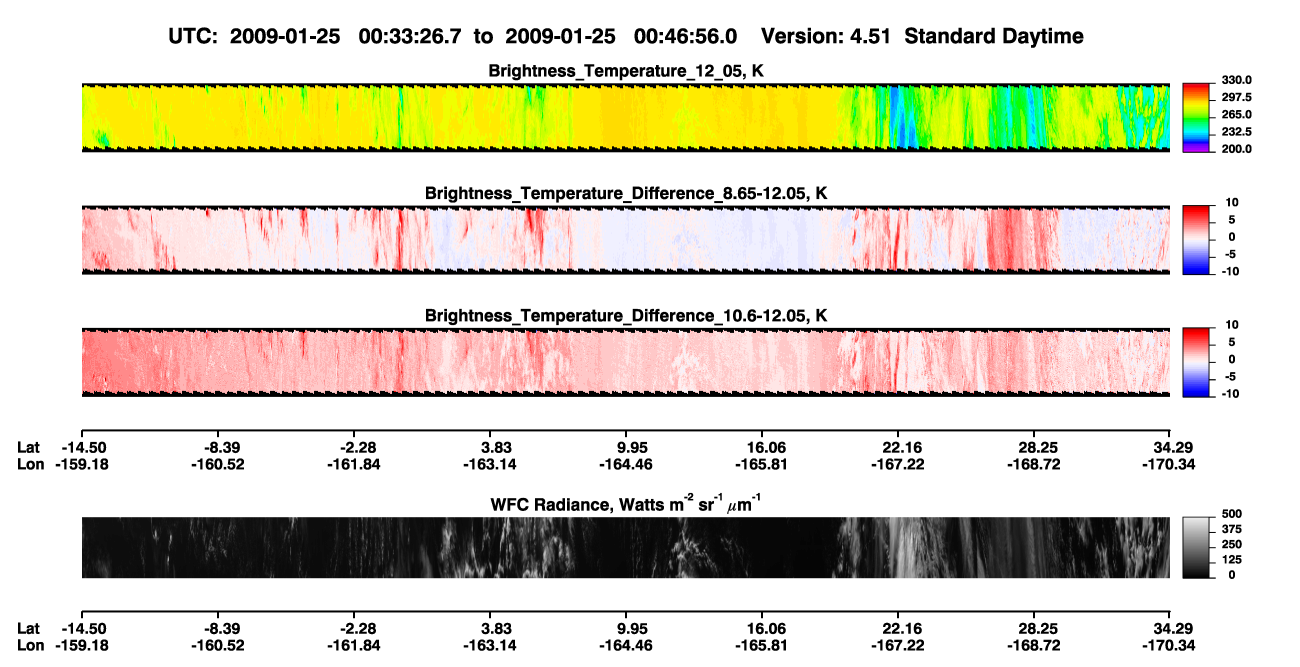
Task: Click bottom axis latitude value -14.50
Action: pos(84,628)
